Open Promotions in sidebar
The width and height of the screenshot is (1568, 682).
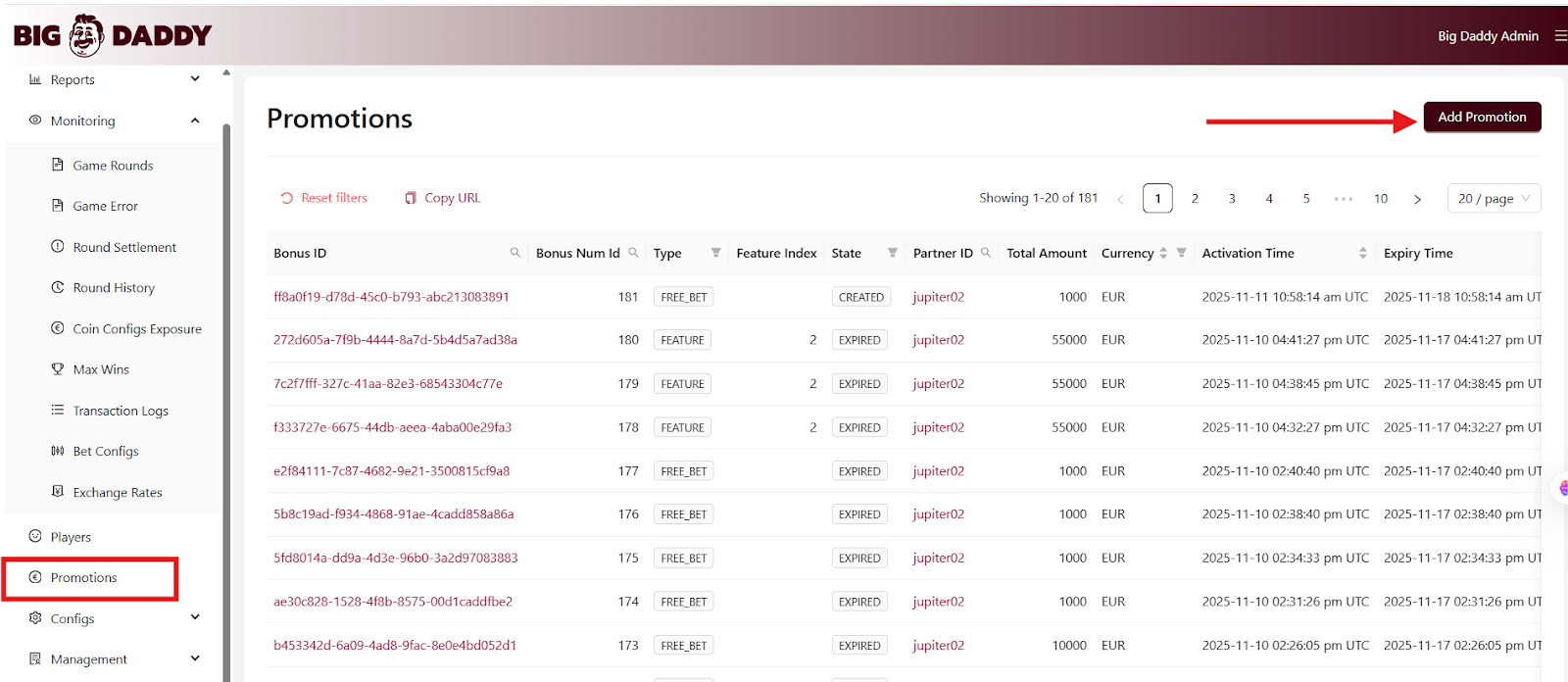point(83,577)
